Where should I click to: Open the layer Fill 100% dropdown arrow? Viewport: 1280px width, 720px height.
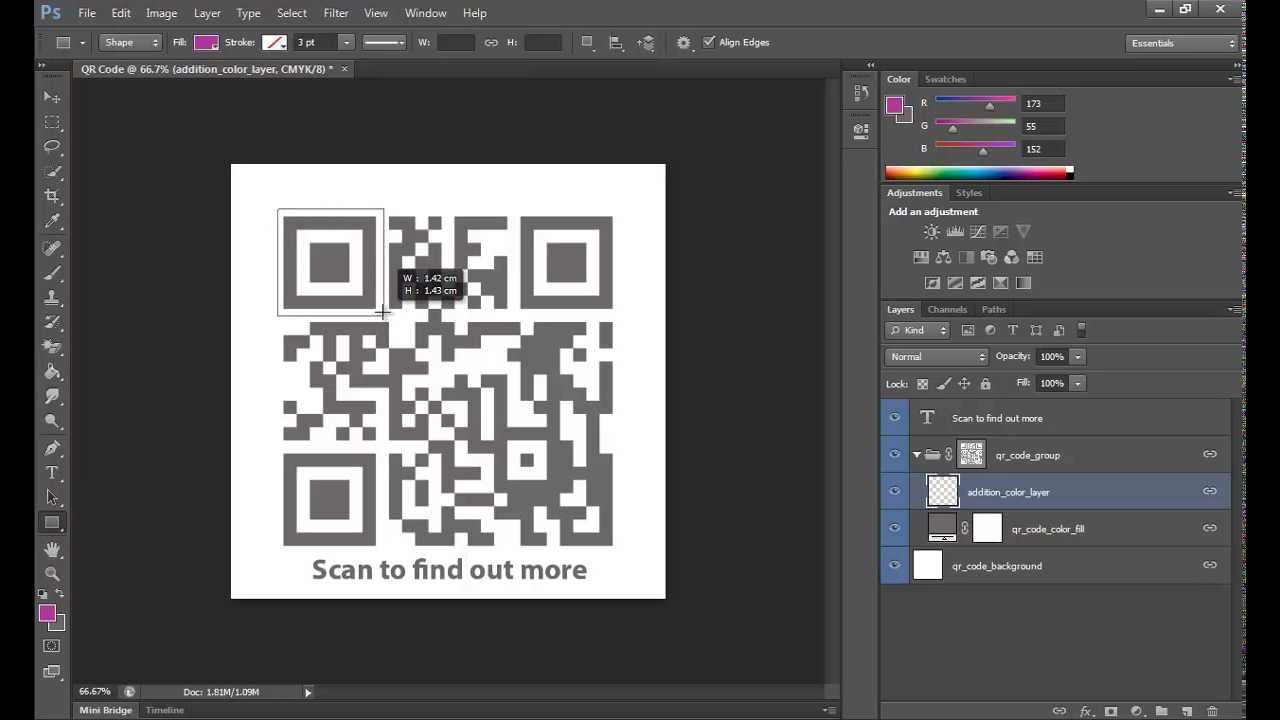coord(1078,383)
